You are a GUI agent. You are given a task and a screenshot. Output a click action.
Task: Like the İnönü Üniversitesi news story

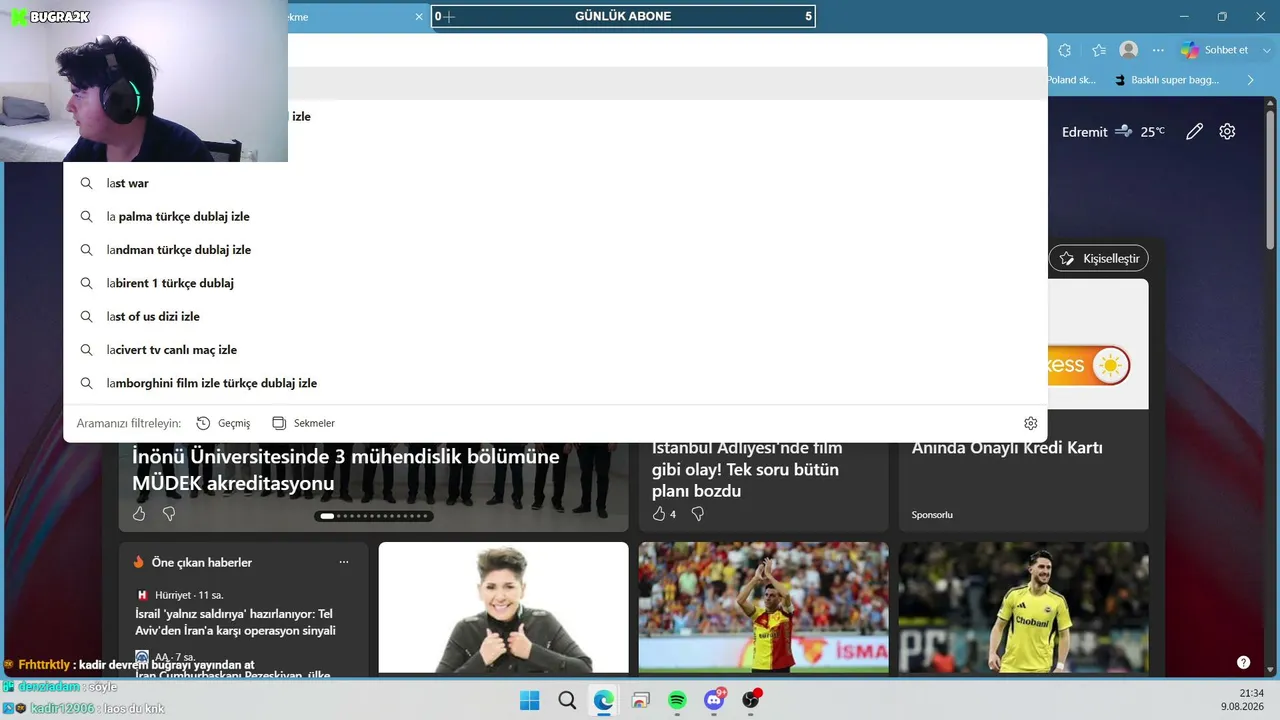point(139,514)
